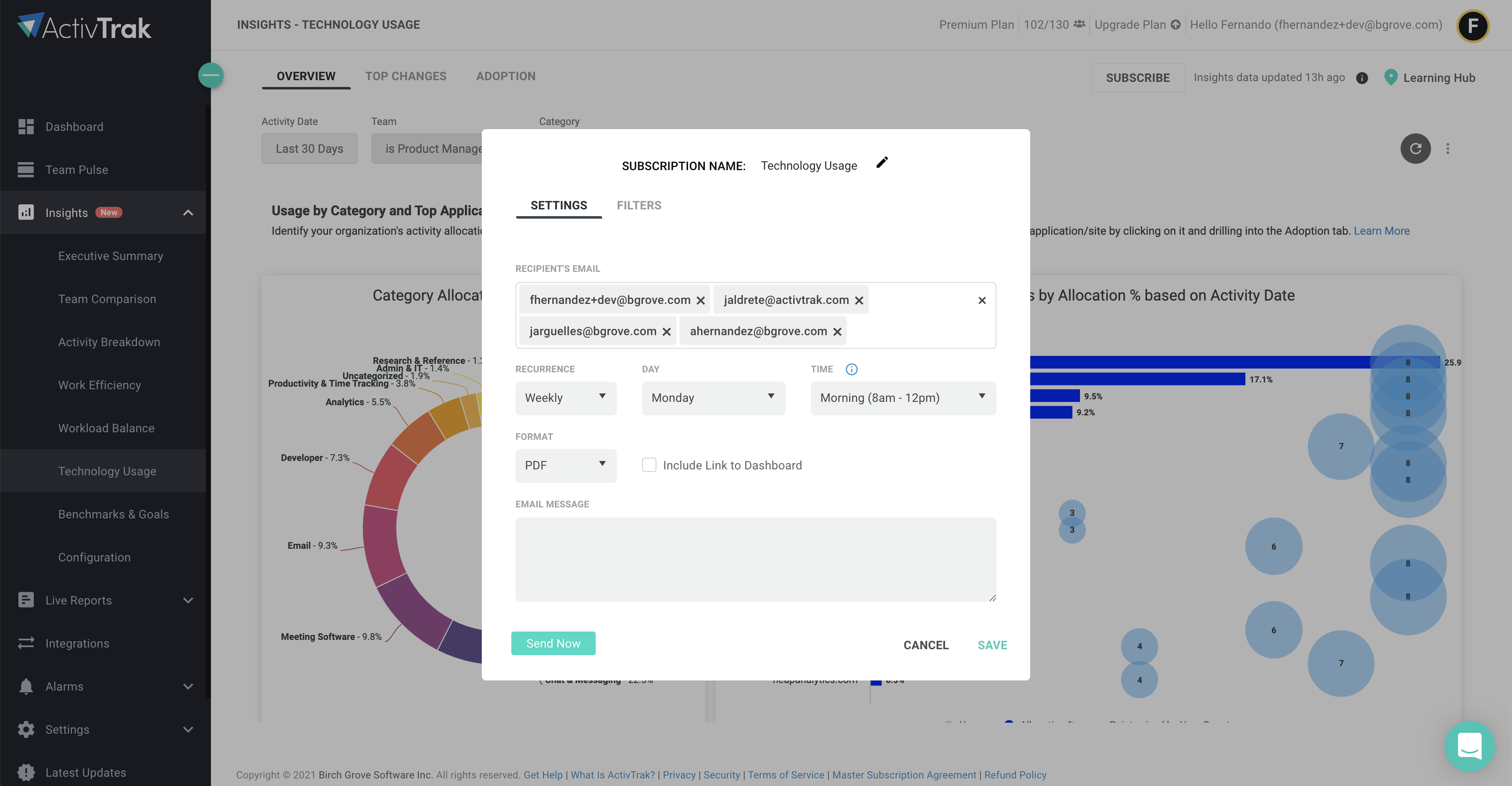Click into the Email Message textbox
Screen dimensions: 1512x786
[x=756, y=559]
